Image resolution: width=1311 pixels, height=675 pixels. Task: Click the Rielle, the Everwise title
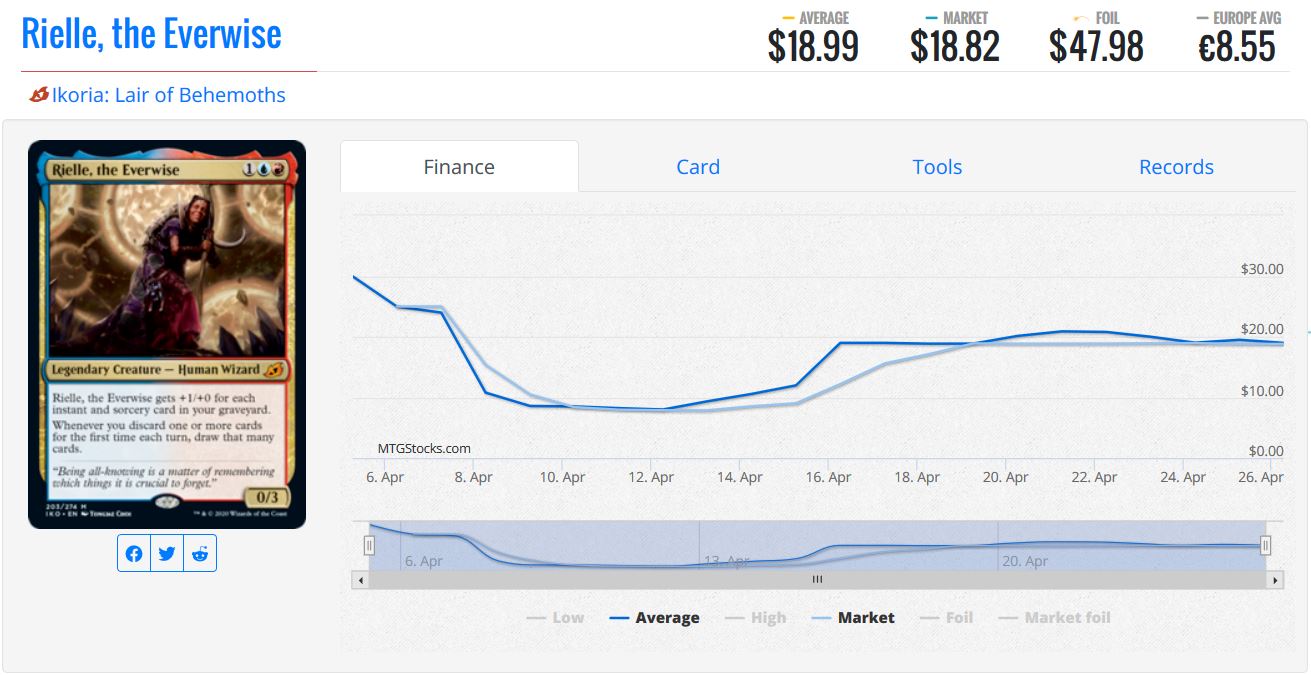pyautogui.click(x=152, y=34)
